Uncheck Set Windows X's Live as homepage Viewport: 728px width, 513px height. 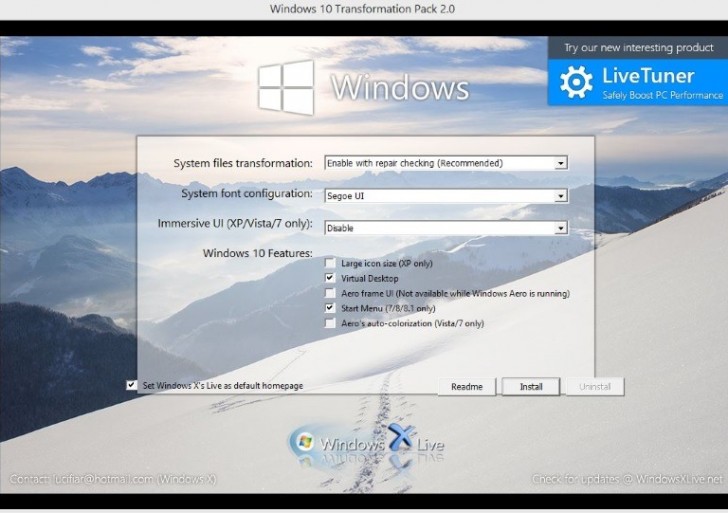click(x=132, y=385)
